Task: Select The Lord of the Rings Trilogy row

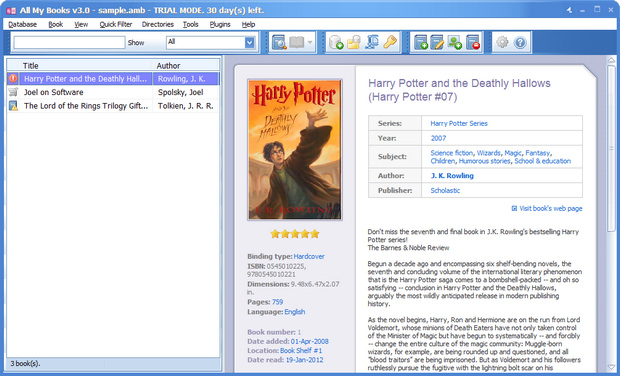Action: 113,106
